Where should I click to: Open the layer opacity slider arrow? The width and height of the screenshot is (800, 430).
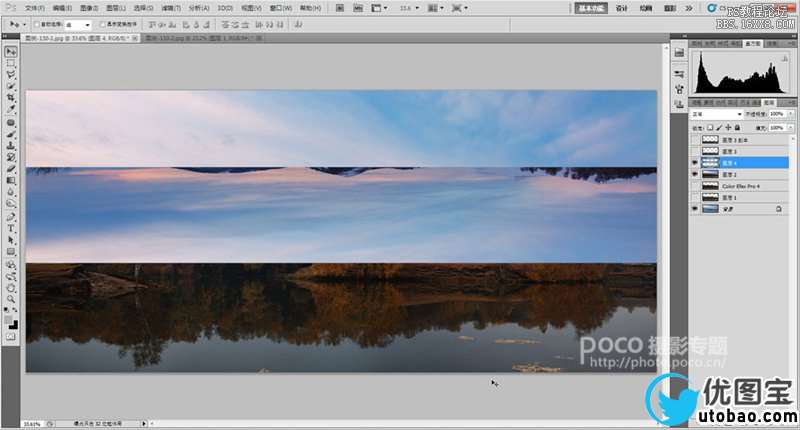click(791, 114)
